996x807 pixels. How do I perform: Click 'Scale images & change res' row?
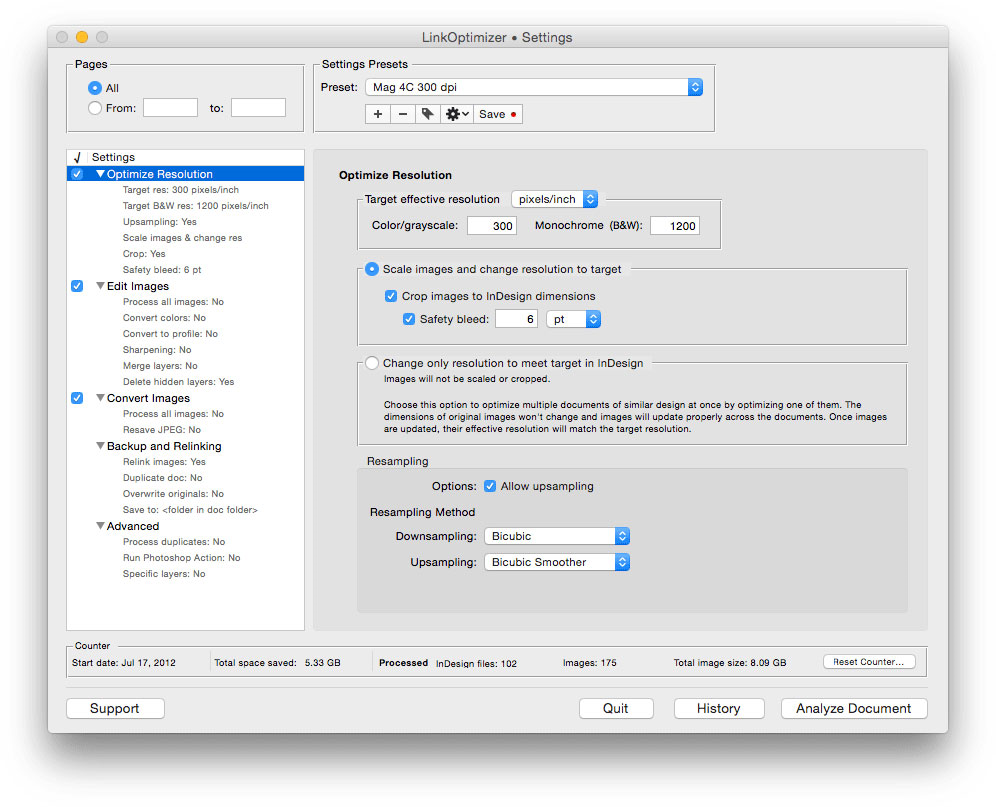(182, 238)
